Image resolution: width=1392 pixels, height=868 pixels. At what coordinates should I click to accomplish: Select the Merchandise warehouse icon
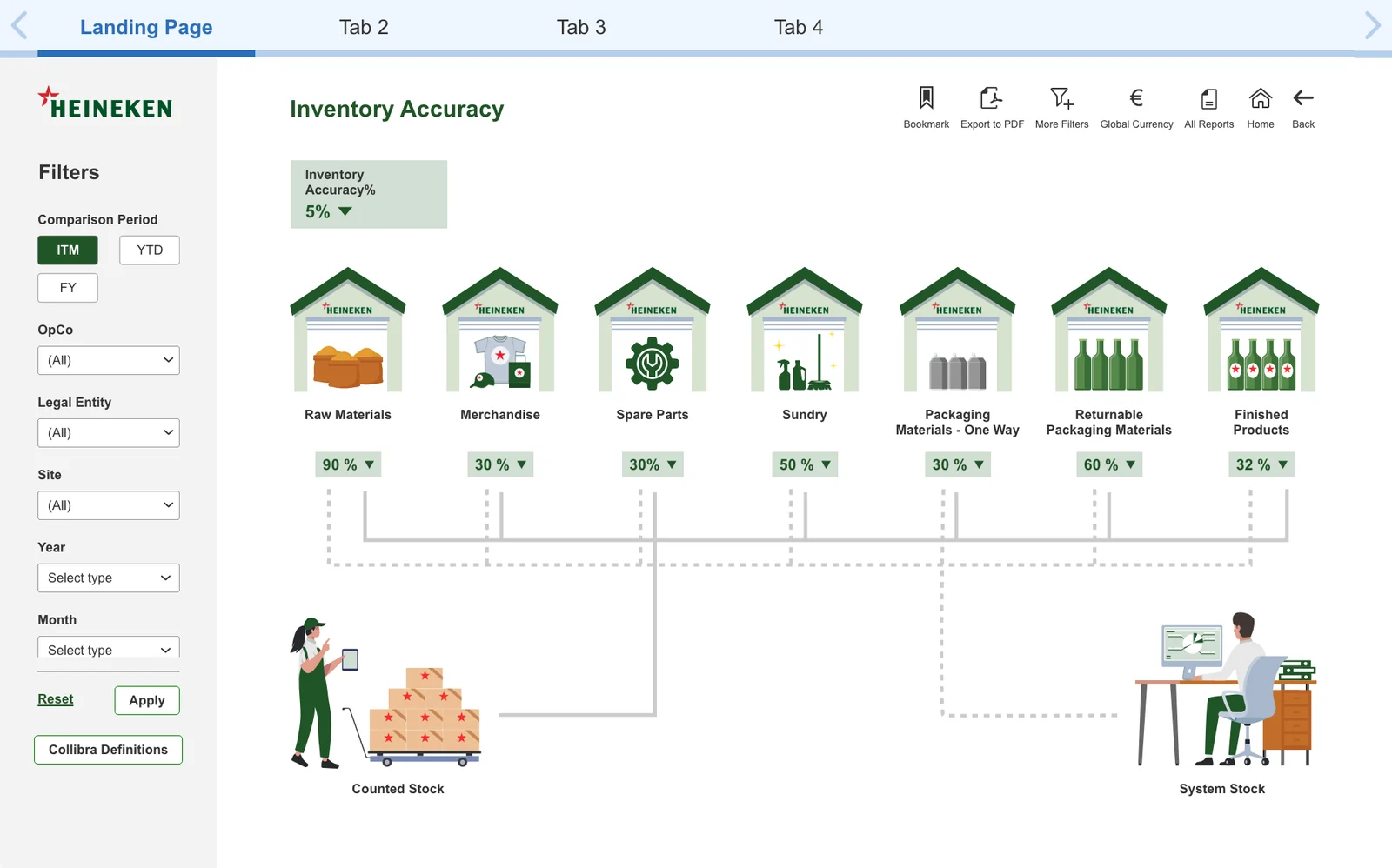500,329
